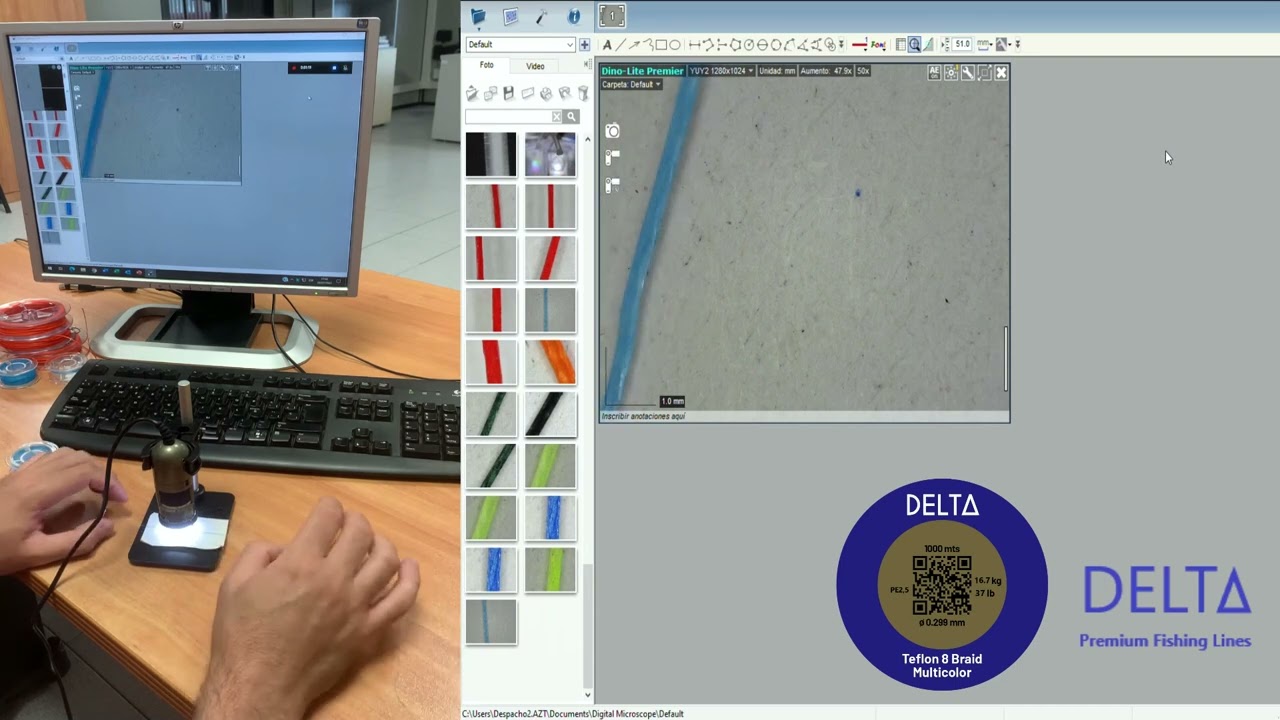Collapse the gallery side panel
Screen dimensions: 1280x720
pos(587,65)
